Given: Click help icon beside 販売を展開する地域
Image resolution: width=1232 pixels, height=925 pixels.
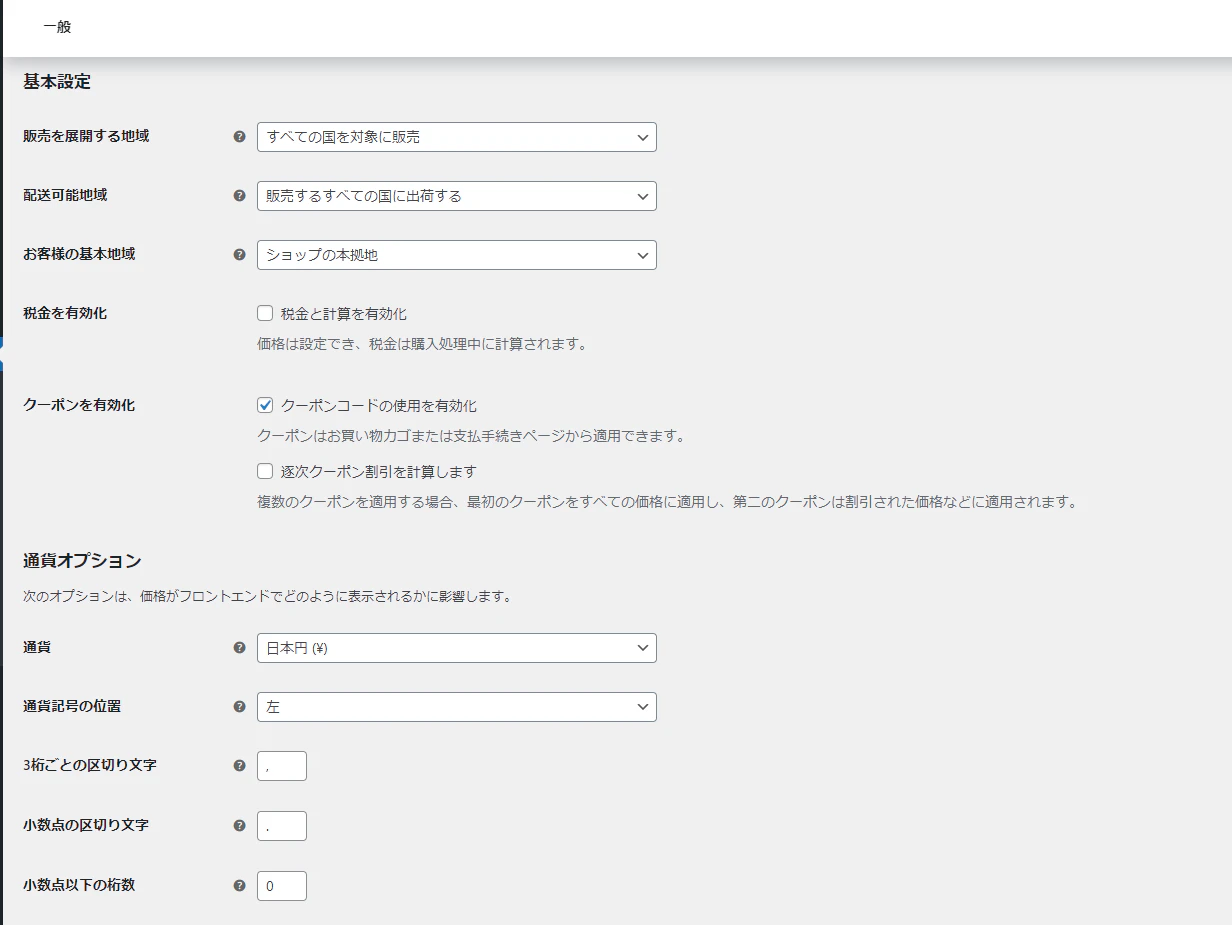Looking at the screenshot, I should tap(239, 137).
